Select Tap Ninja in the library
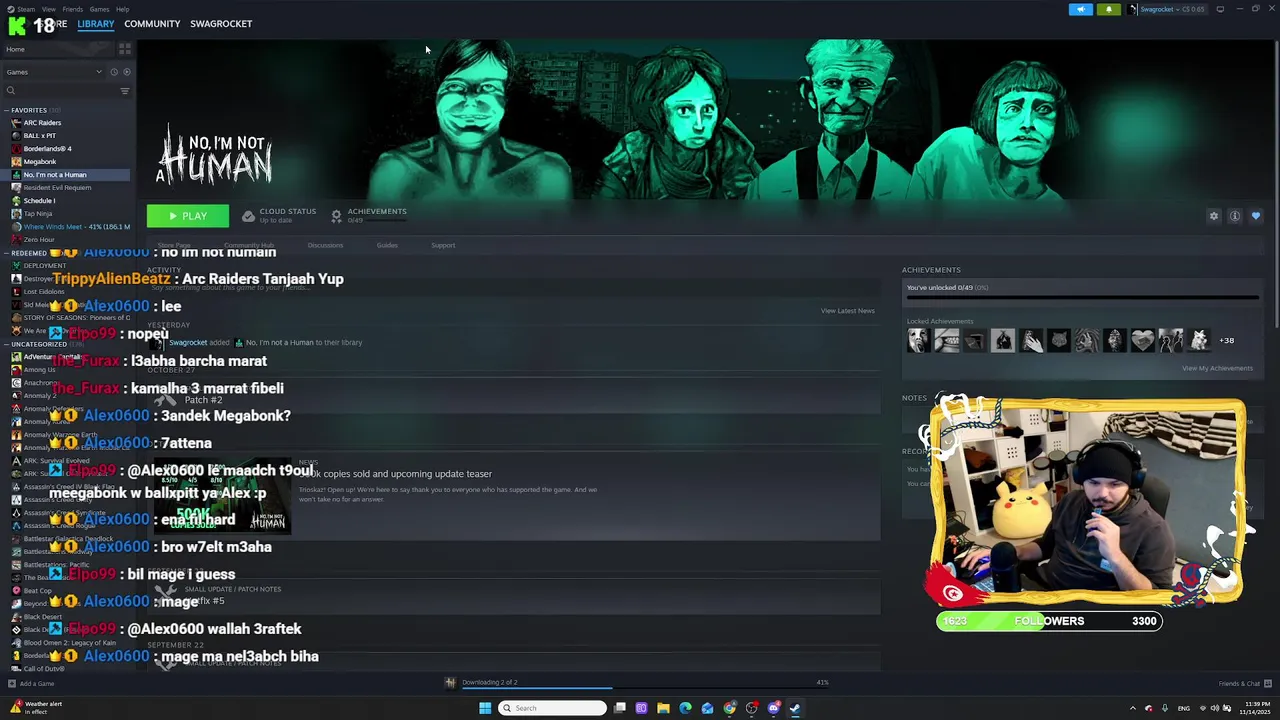 pos(38,214)
